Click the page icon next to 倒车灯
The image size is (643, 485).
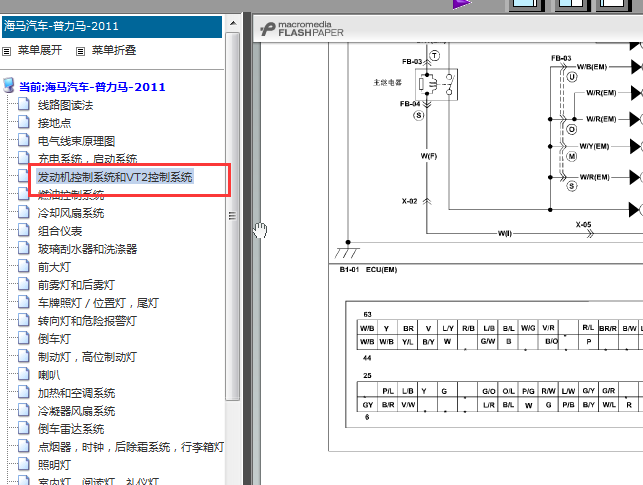tap(24, 338)
